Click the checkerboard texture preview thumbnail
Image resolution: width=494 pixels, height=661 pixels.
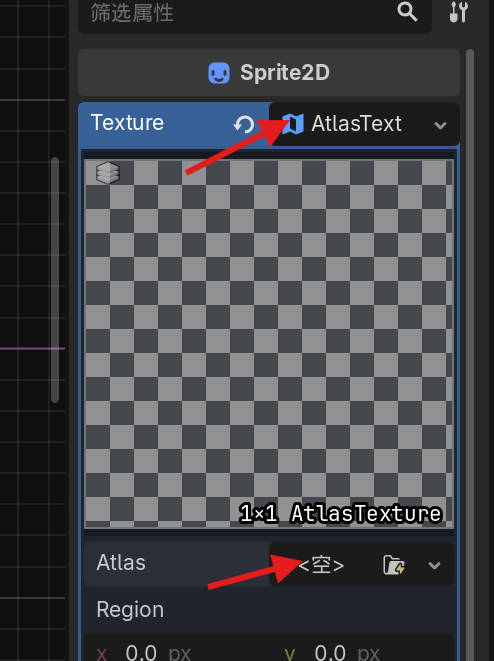click(x=269, y=344)
